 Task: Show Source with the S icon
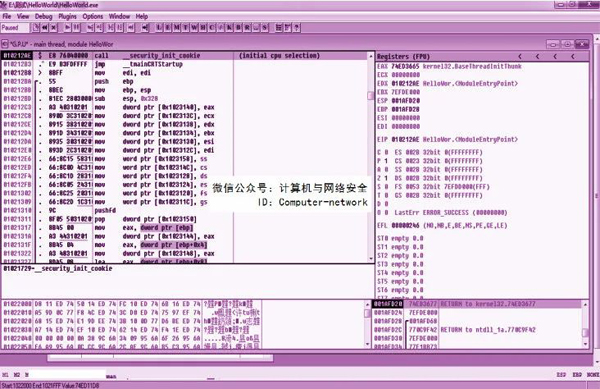pyautogui.click(x=265, y=28)
